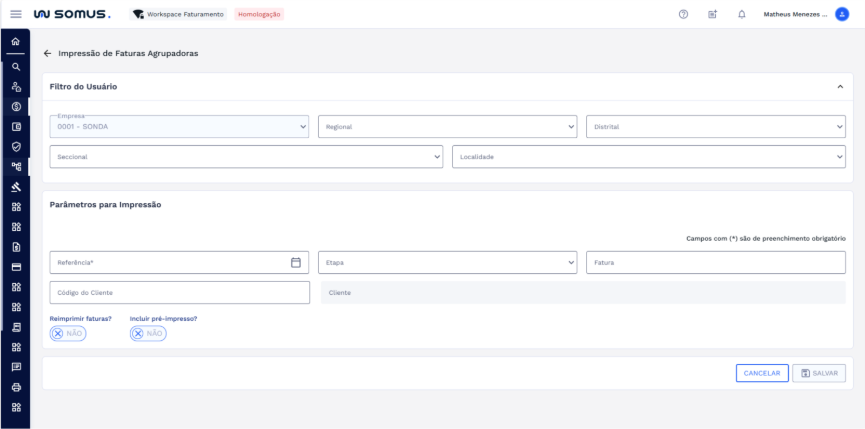The image size is (865, 429).
Task: Collapse the Filtro do Usuário section
Action: point(840,87)
